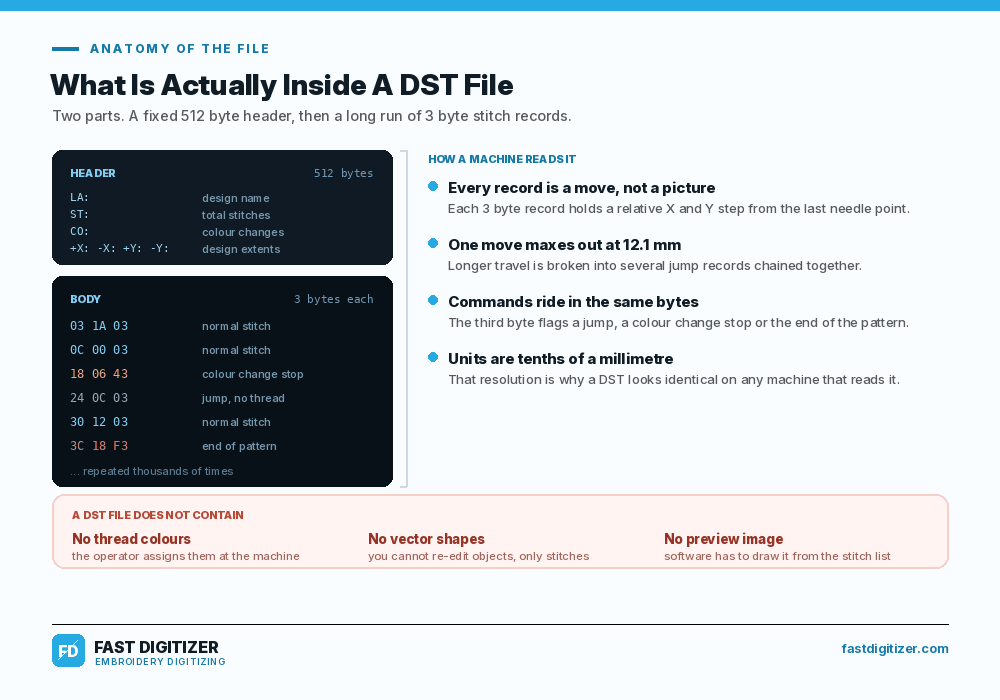This screenshot has width=1000, height=700.
Task: Click the bullet beside Every record is a move
Action: [433, 186]
